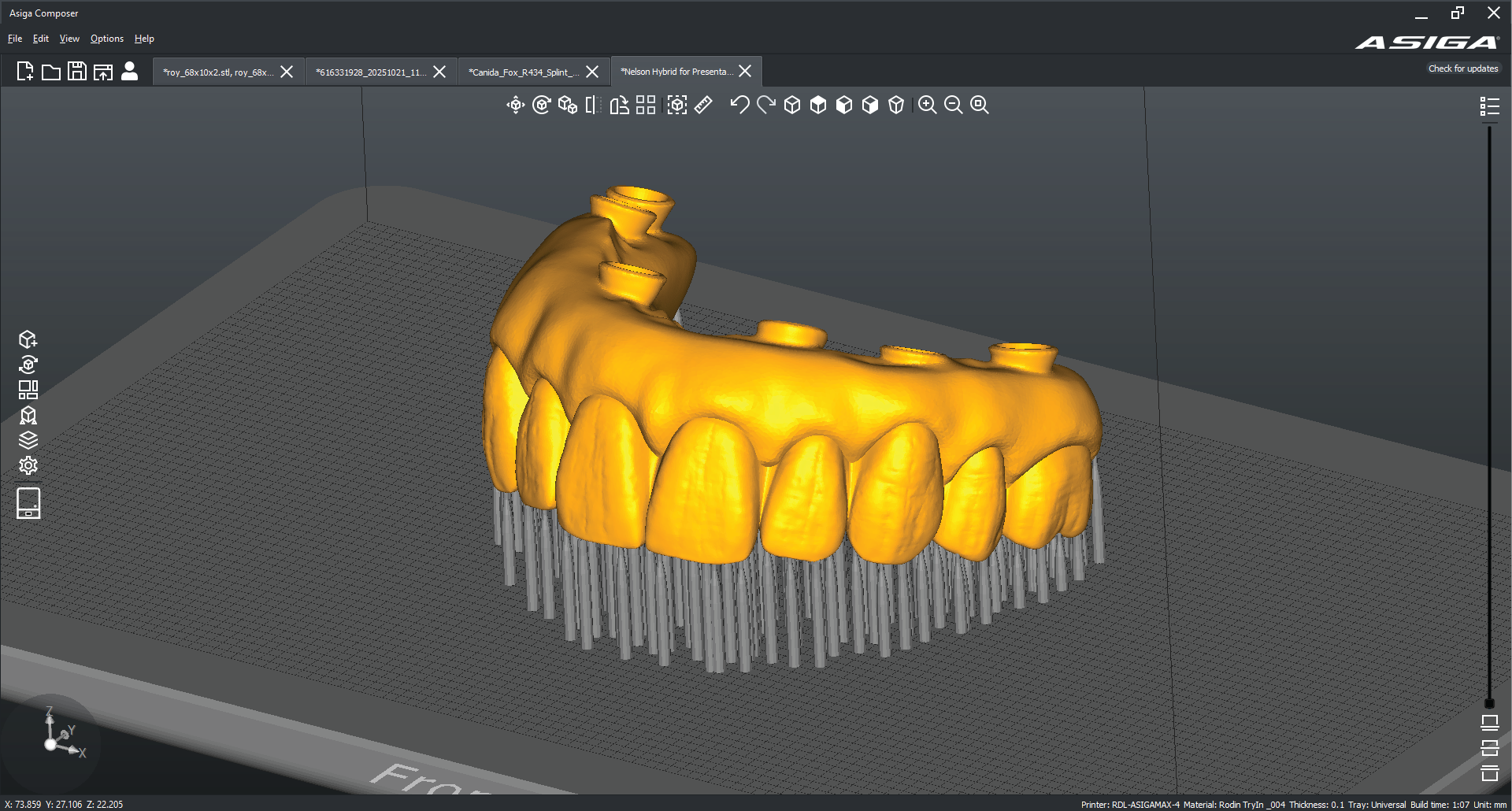Screen dimensions: 1512x811
Task: Click the Zoom out magnifier
Action: [x=954, y=106]
